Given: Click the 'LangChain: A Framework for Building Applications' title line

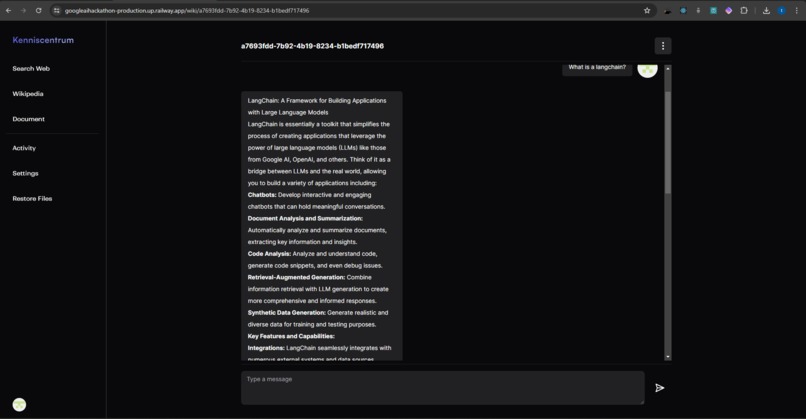Looking at the screenshot, I should point(317,101).
